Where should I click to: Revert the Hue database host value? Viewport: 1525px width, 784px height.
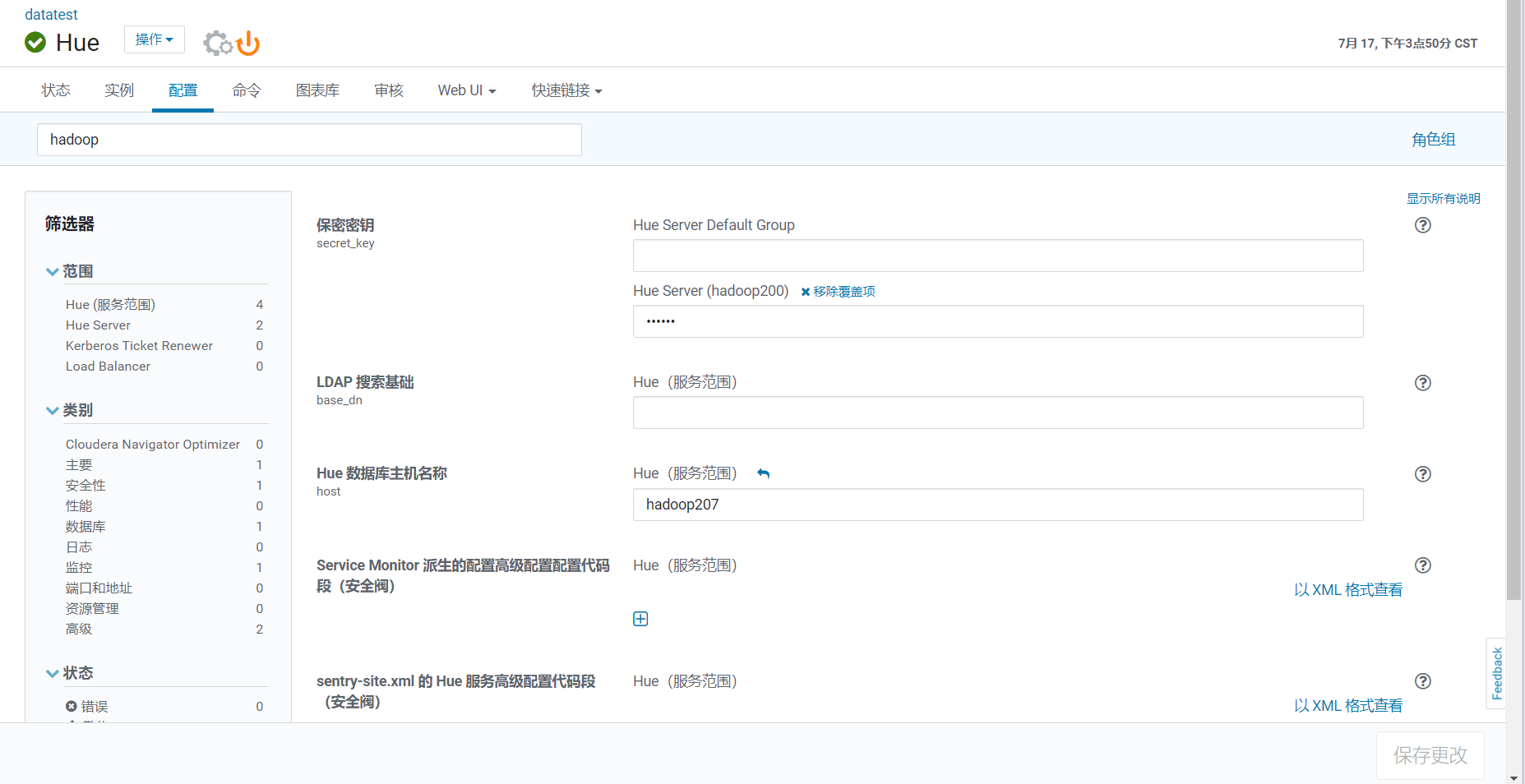tap(764, 473)
